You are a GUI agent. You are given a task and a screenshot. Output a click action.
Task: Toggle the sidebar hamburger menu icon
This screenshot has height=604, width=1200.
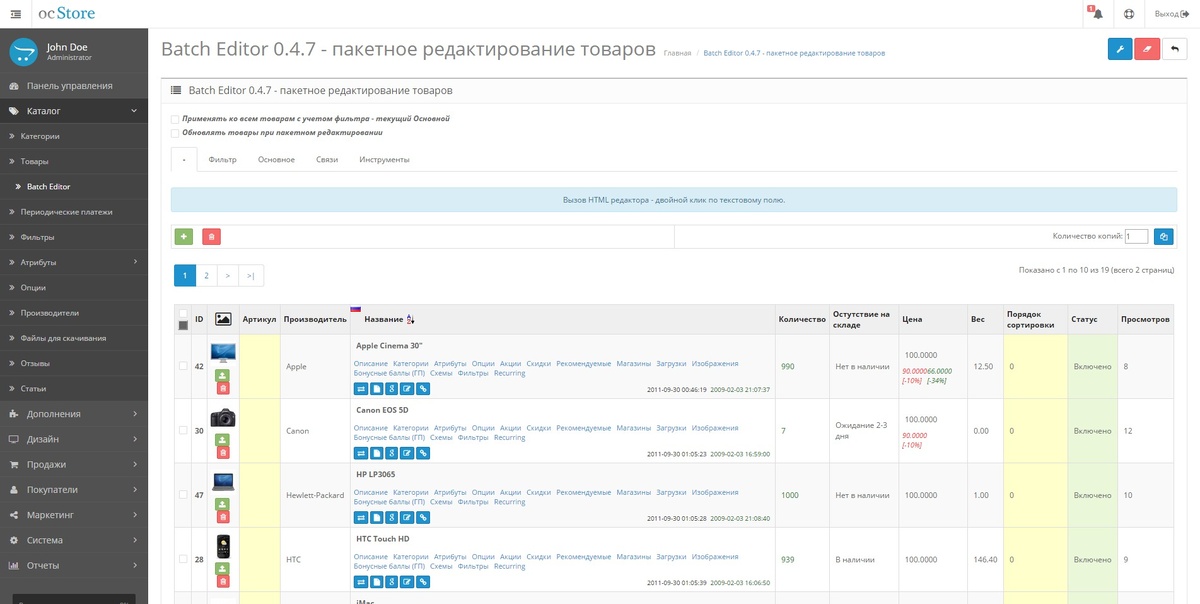(x=15, y=14)
